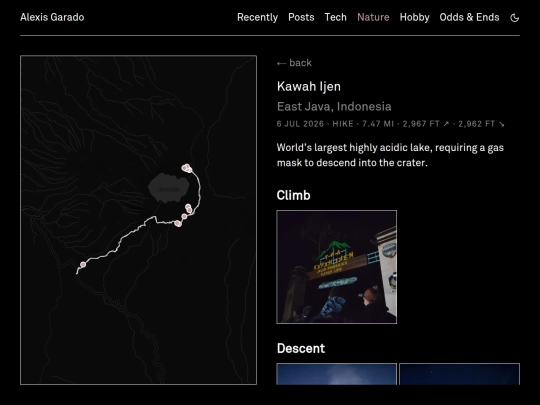Viewport: 540px width, 405px height.
Task: Open the Hobby section
Action: point(414,17)
